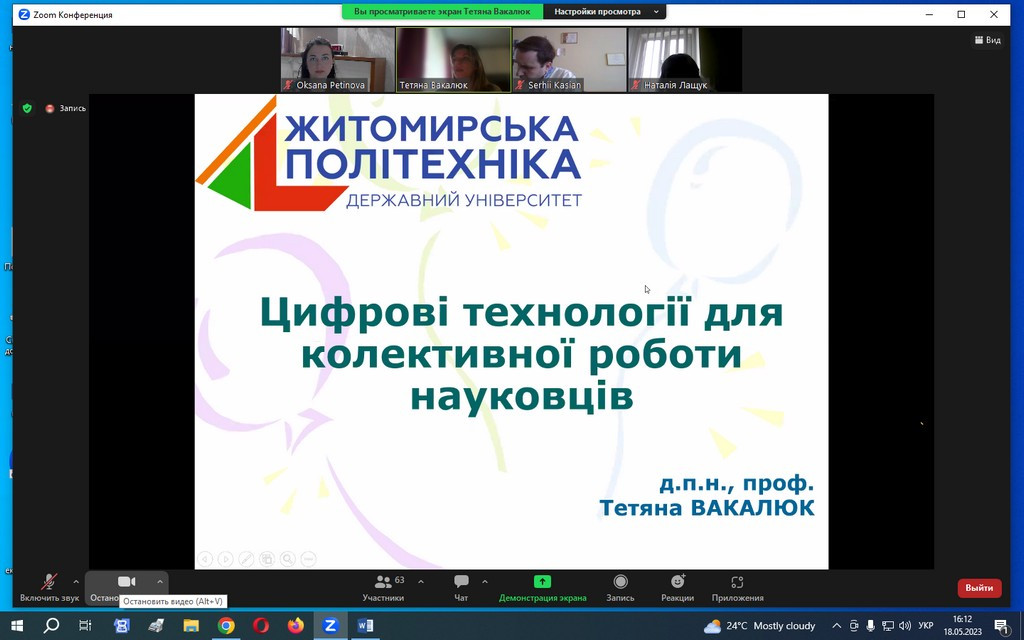Screen dimensions: 1024x640
Task: Click next slide arrow on shared slide
Action: click(225, 559)
